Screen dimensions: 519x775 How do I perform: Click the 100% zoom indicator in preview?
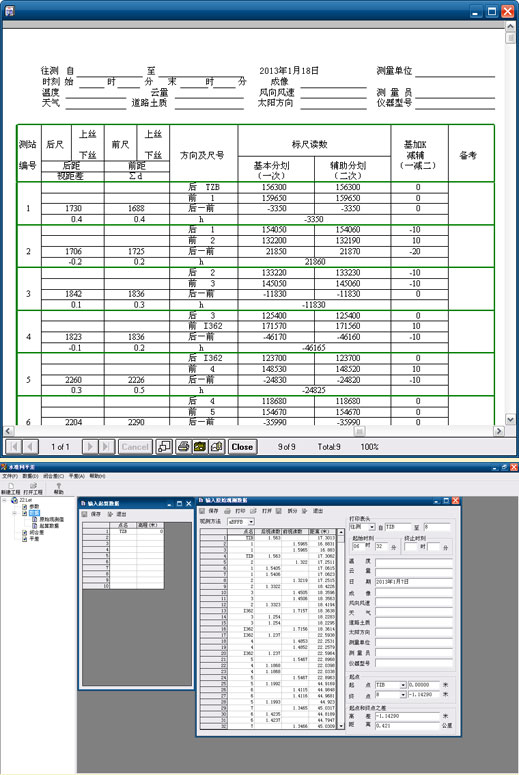(369, 447)
